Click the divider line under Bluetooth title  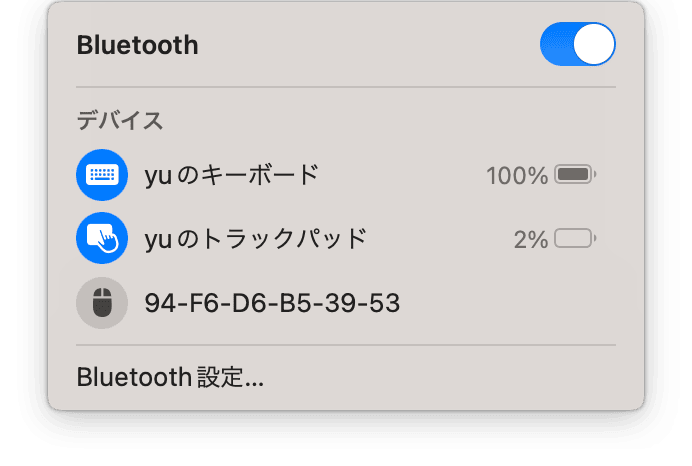tap(346, 87)
